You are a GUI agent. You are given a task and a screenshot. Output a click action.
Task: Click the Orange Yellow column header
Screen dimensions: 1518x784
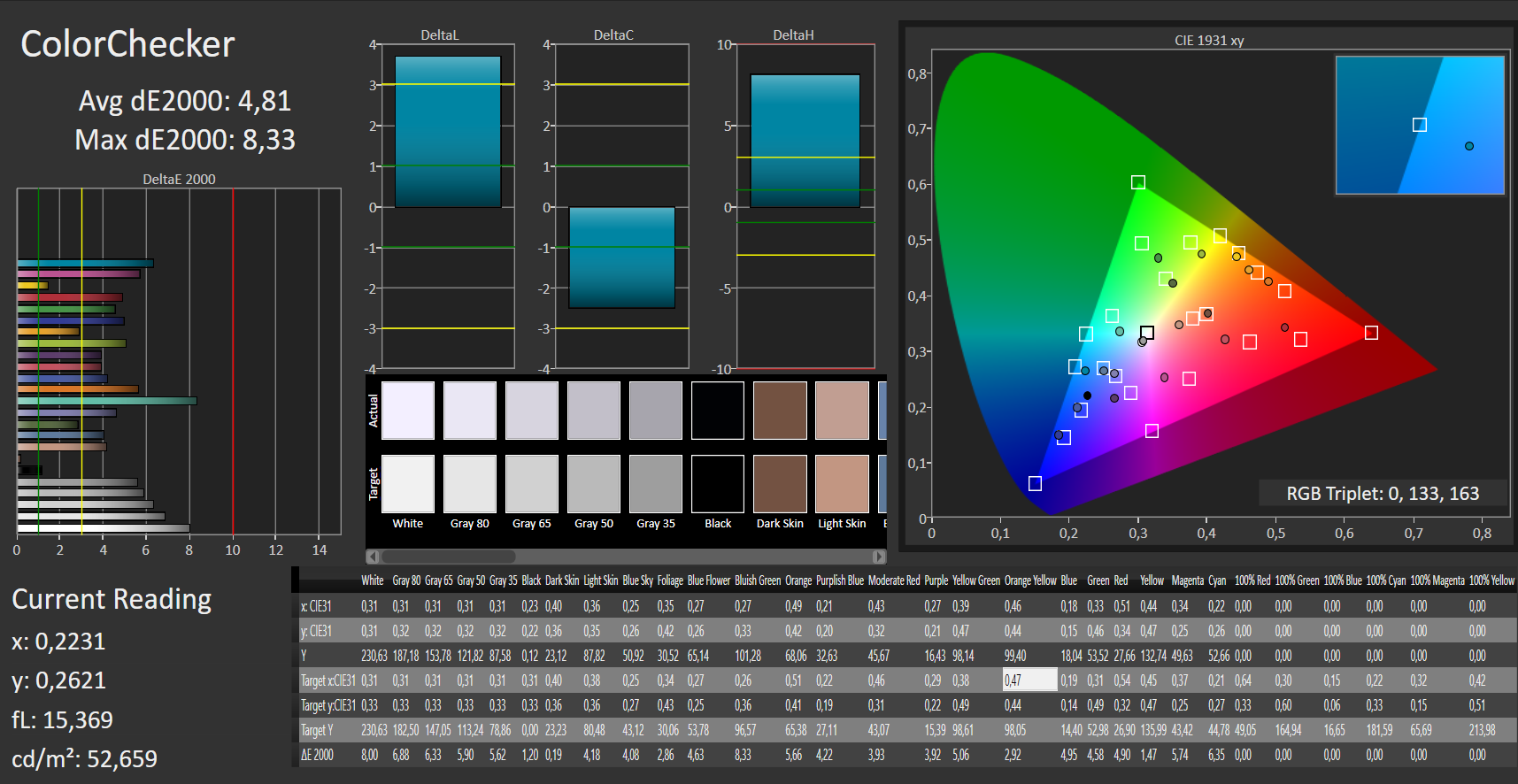(1030, 580)
